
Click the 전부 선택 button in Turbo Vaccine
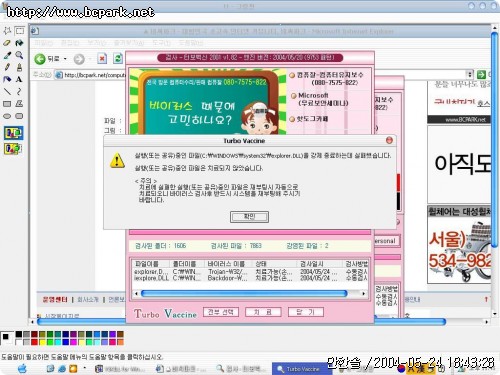(x=221, y=312)
